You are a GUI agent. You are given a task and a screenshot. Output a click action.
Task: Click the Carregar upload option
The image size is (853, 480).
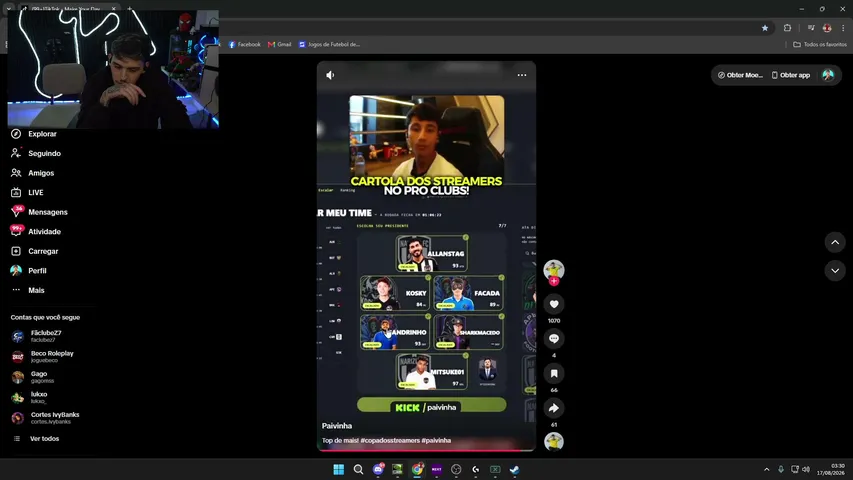(34, 251)
